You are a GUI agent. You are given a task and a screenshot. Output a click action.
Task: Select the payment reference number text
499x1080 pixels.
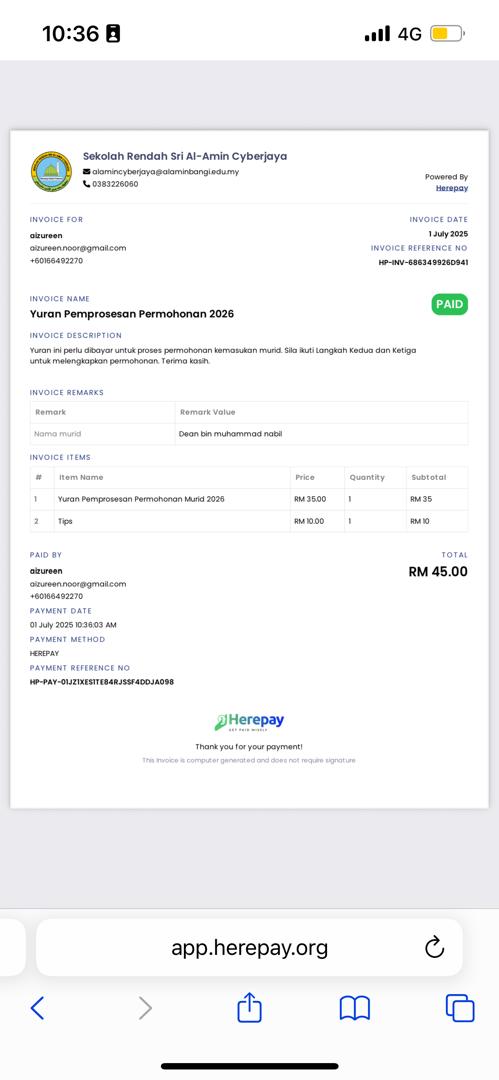[102, 682]
